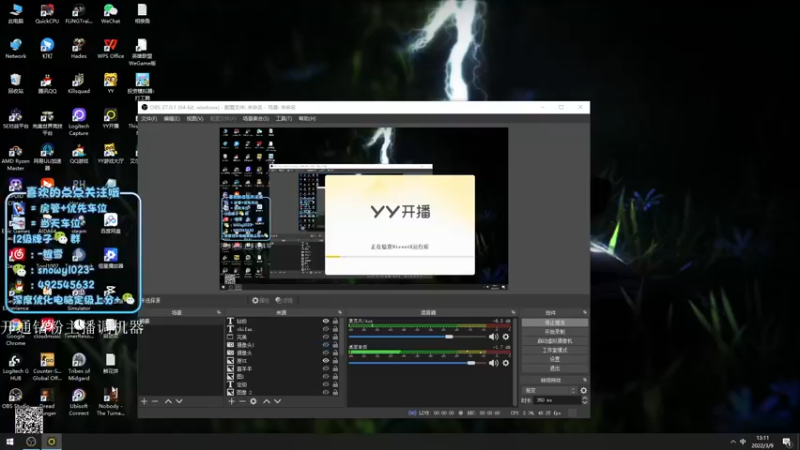Open the taskbar clock and date
The height and width of the screenshot is (450, 800).
762,442
